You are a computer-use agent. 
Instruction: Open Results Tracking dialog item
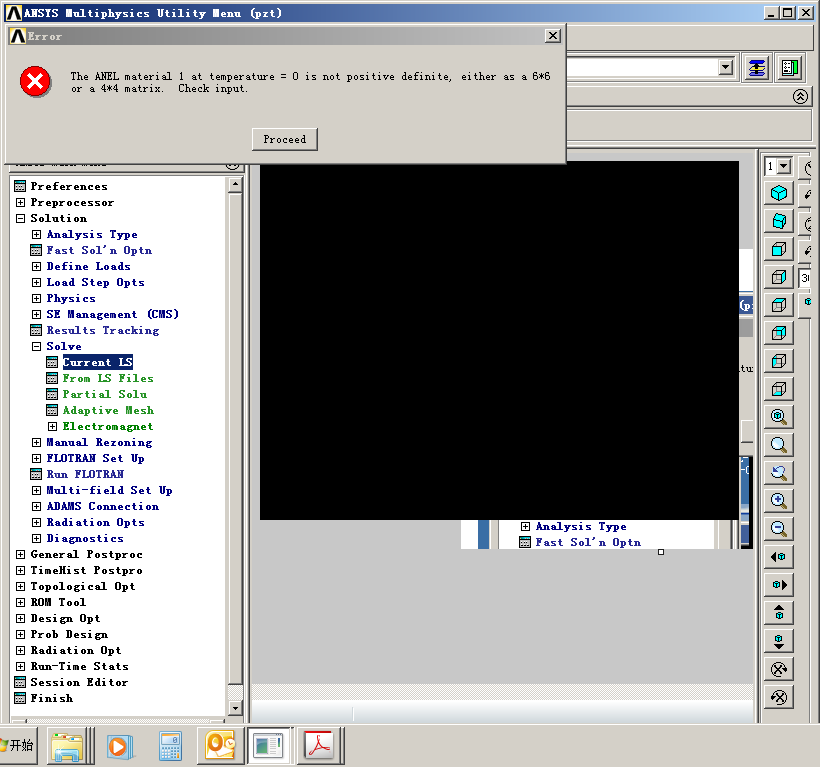point(102,330)
